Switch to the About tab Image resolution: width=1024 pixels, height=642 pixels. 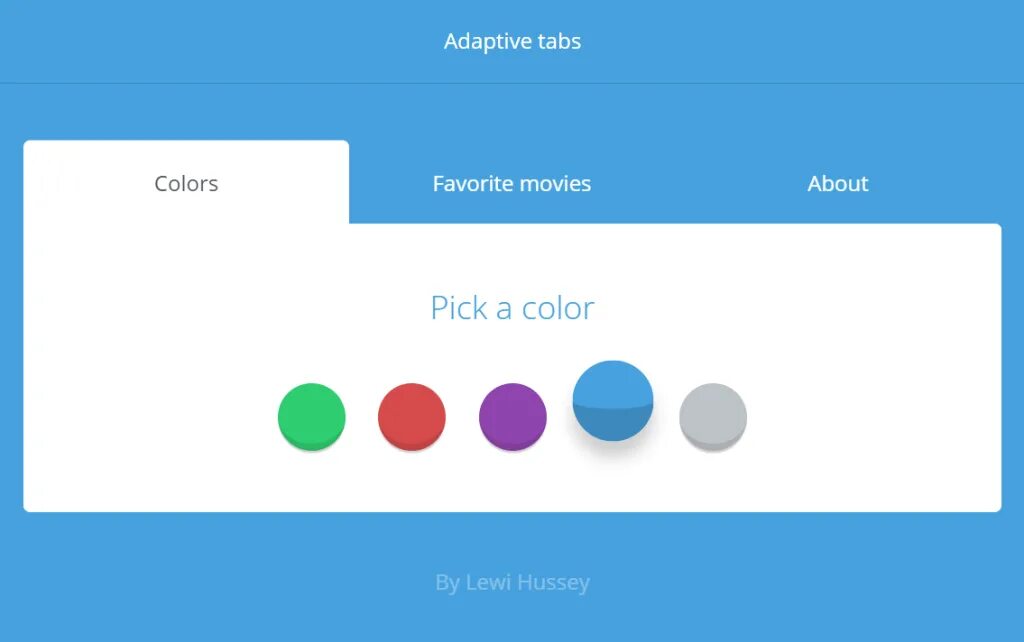click(838, 184)
